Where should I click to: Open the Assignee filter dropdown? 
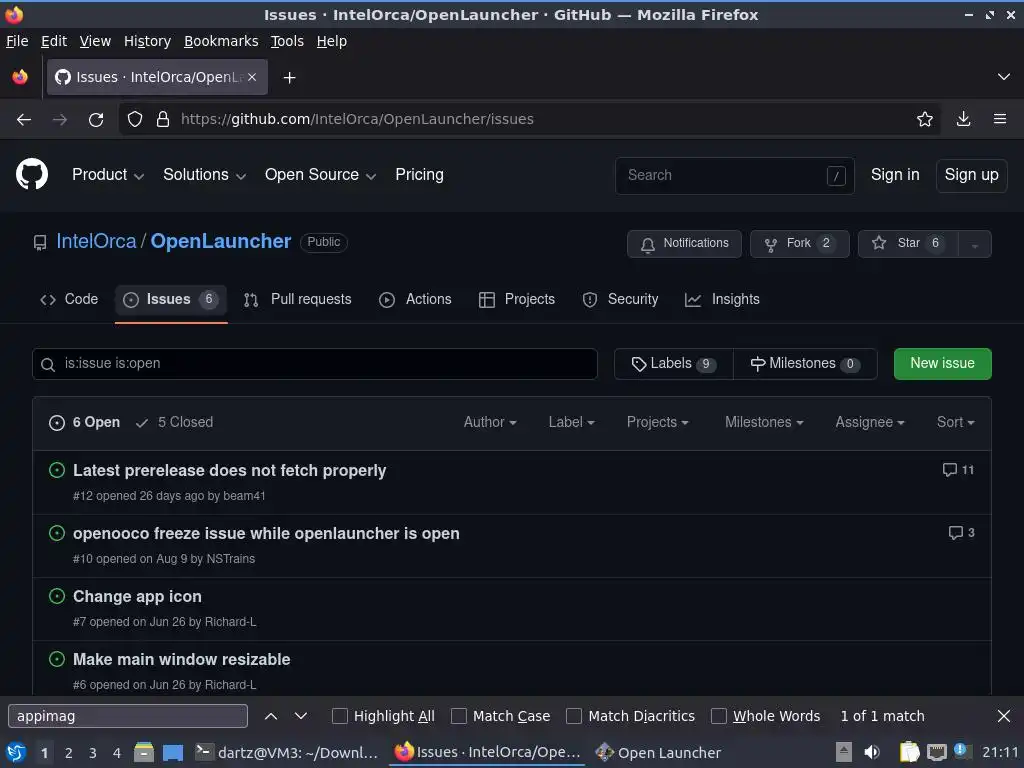click(x=870, y=423)
